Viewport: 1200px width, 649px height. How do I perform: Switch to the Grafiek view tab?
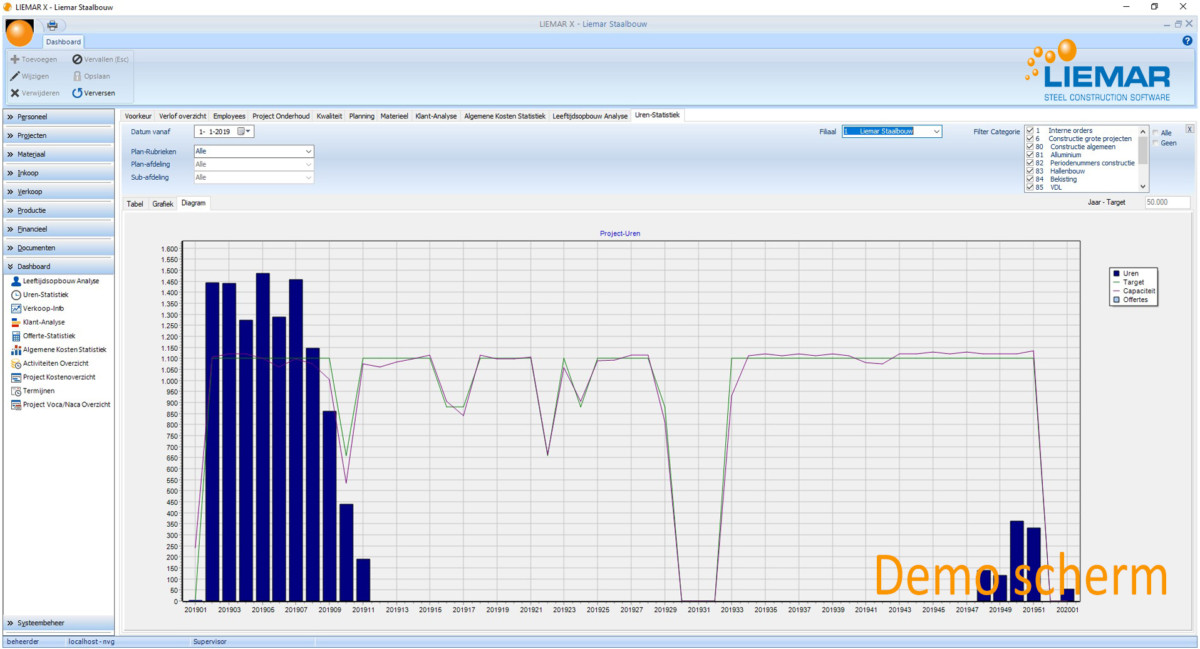click(163, 203)
